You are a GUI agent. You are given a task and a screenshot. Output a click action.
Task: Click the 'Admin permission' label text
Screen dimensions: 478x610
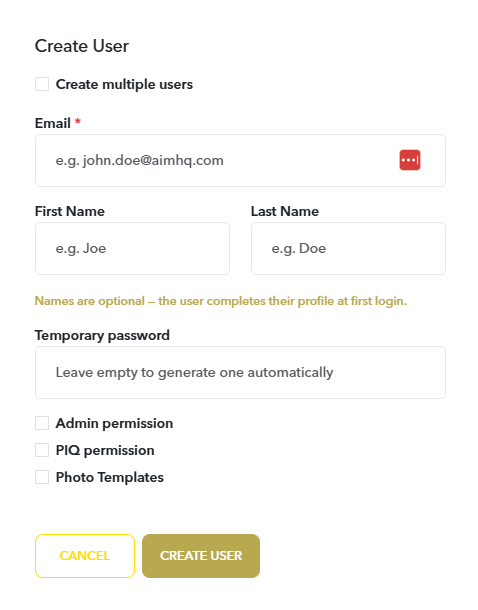(x=114, y=423)
